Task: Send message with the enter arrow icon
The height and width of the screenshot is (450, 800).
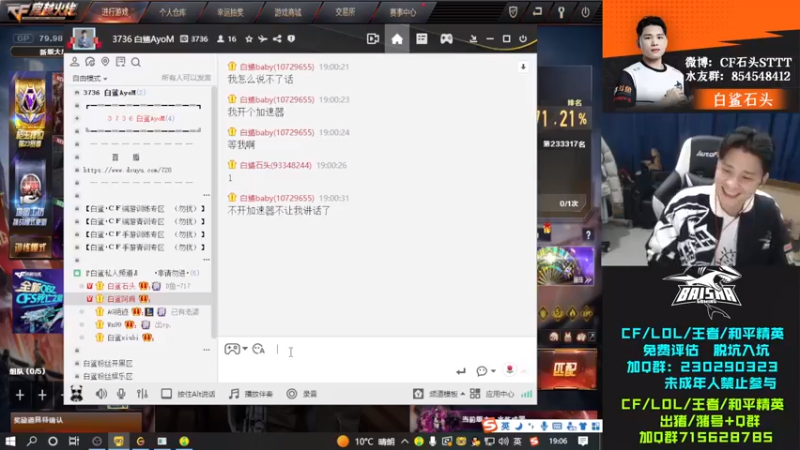Action: [x=461, y=371]
